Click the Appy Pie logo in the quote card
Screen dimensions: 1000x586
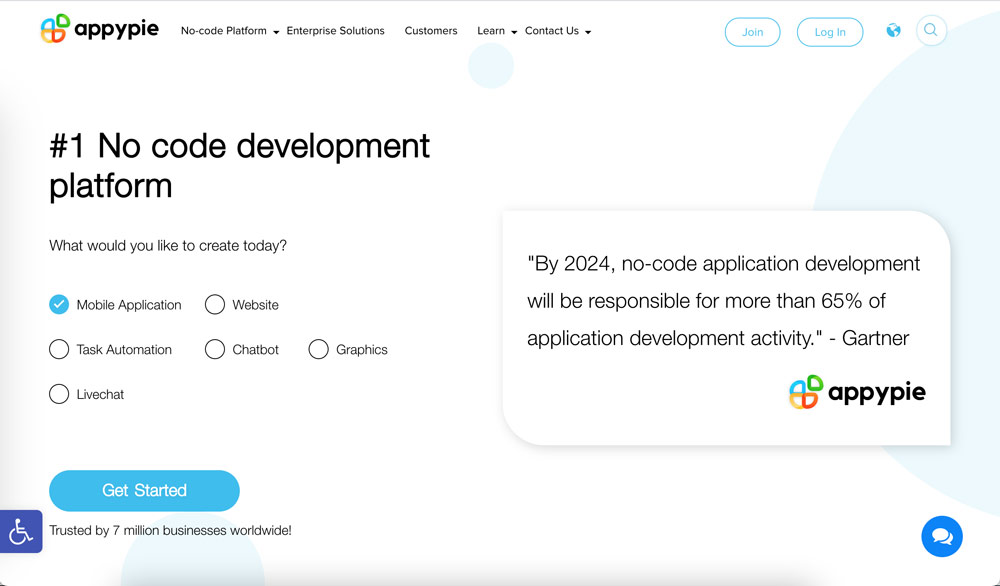pos(857,392)
